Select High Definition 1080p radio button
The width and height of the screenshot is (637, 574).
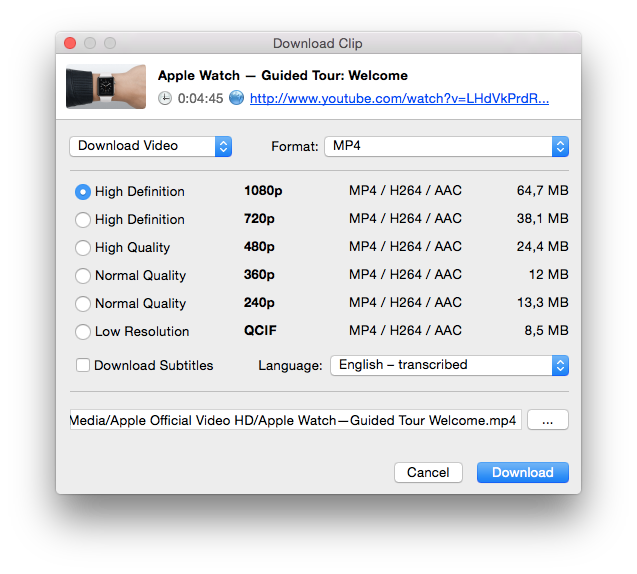pos(83,192)
